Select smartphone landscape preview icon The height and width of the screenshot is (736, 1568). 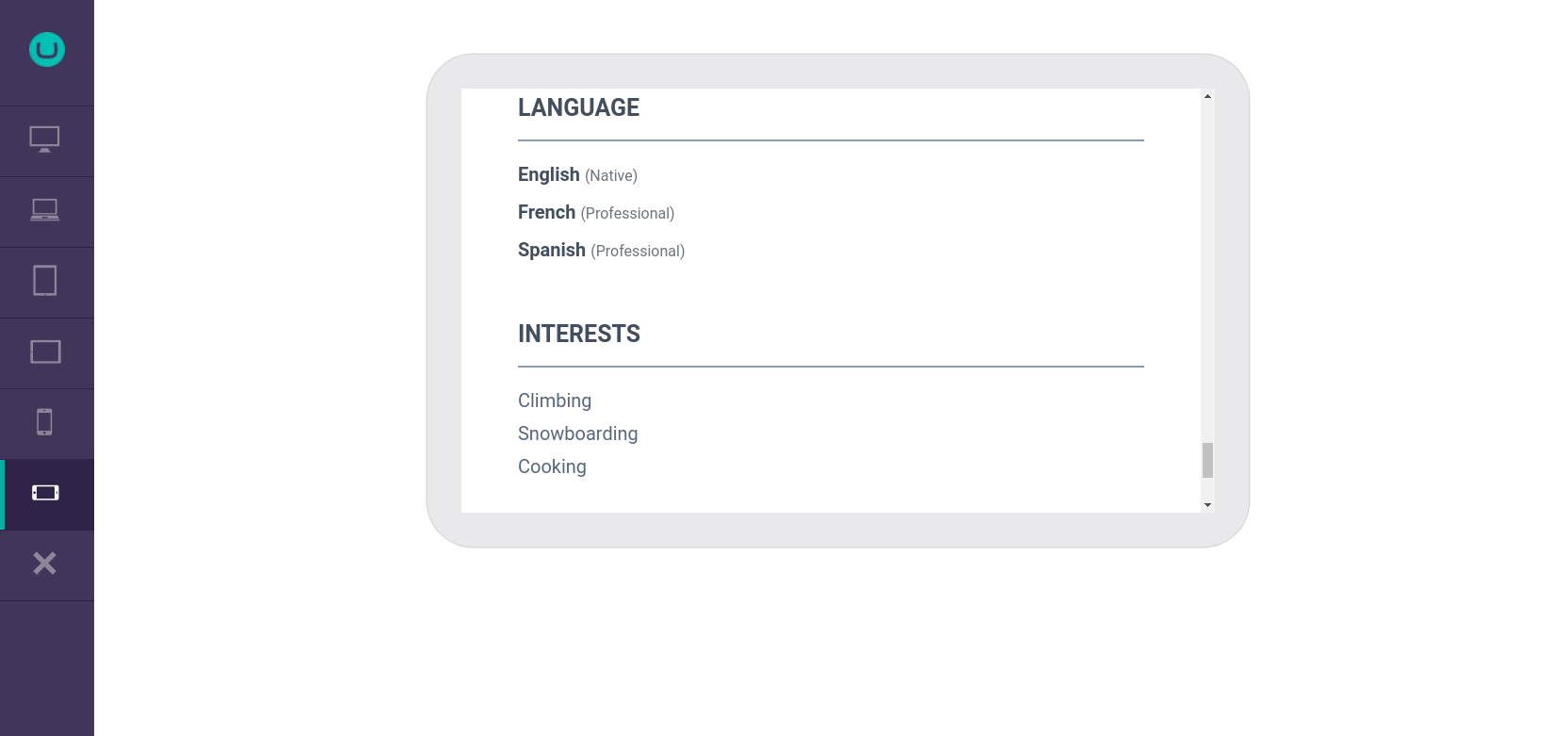coord(45,493)
